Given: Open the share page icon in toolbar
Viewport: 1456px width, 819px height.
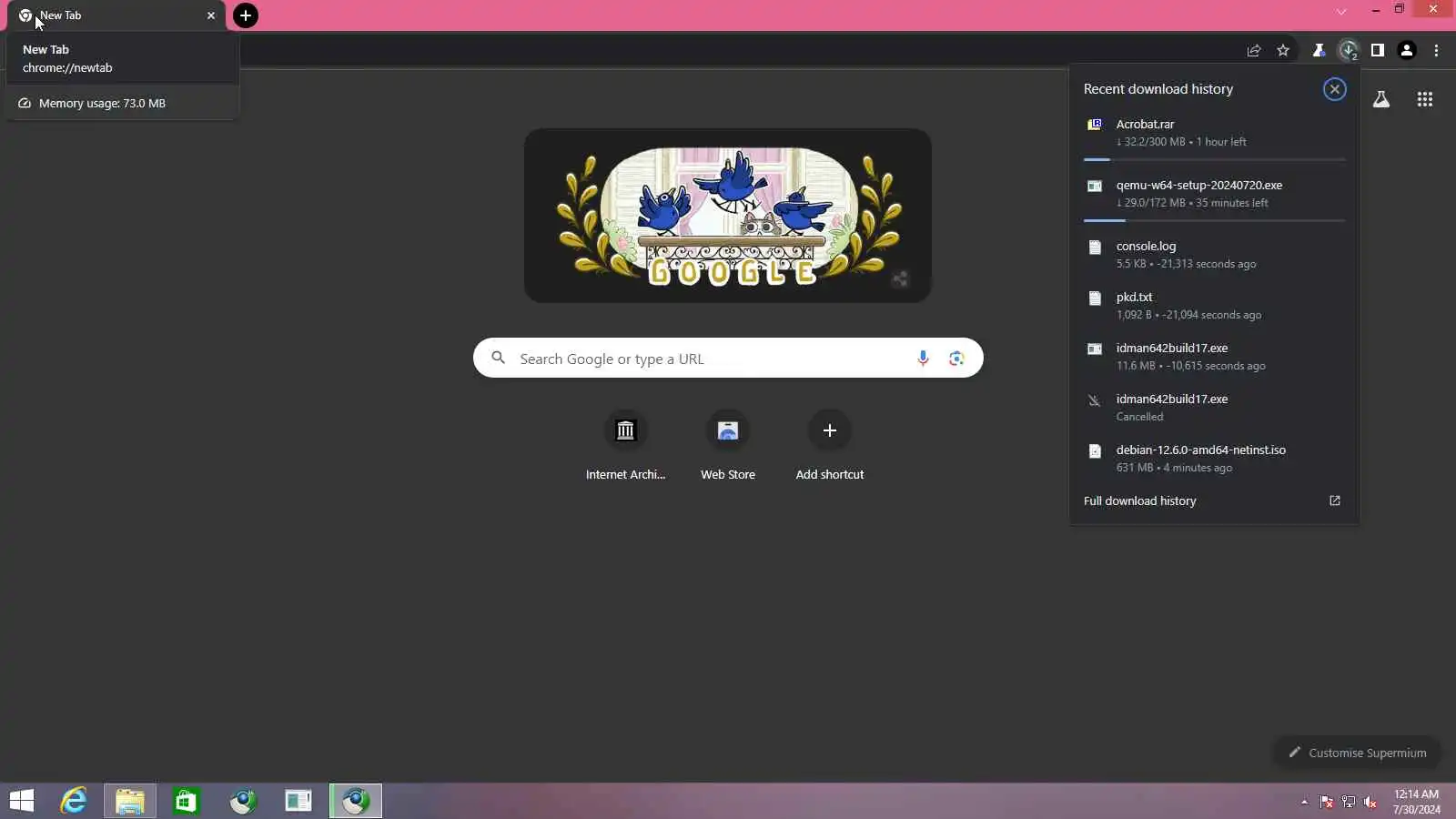Looking at the screenshot, I should pos(1254,51).
